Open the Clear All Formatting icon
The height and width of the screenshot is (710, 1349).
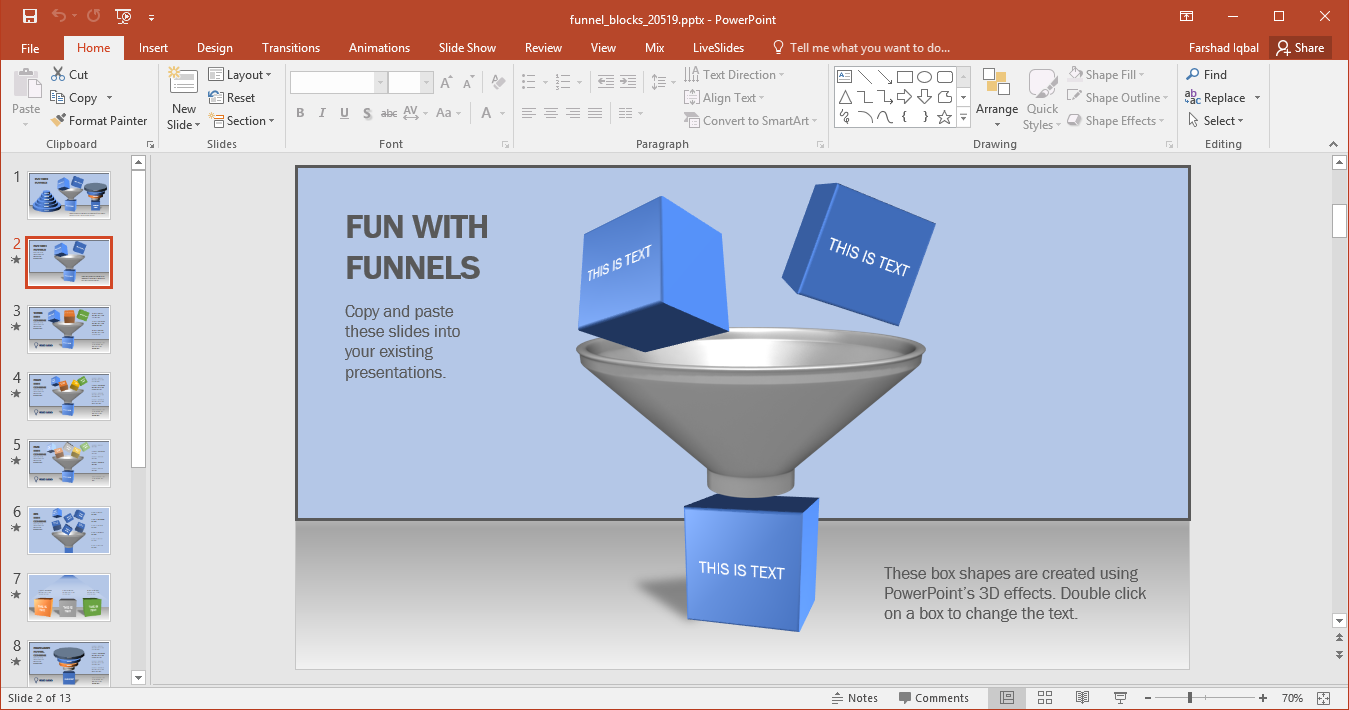point(498,81)
